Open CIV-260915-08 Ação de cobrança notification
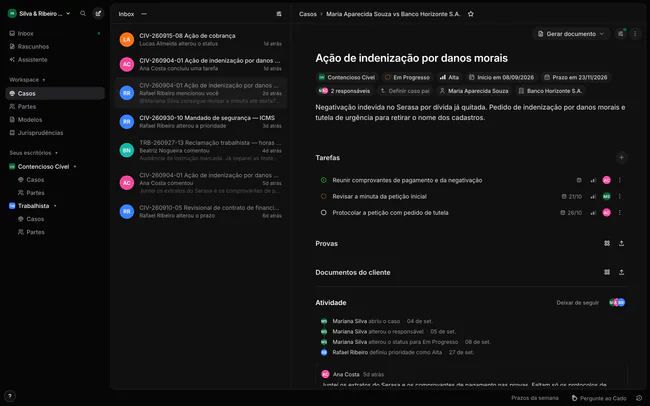 coord(201,39)
